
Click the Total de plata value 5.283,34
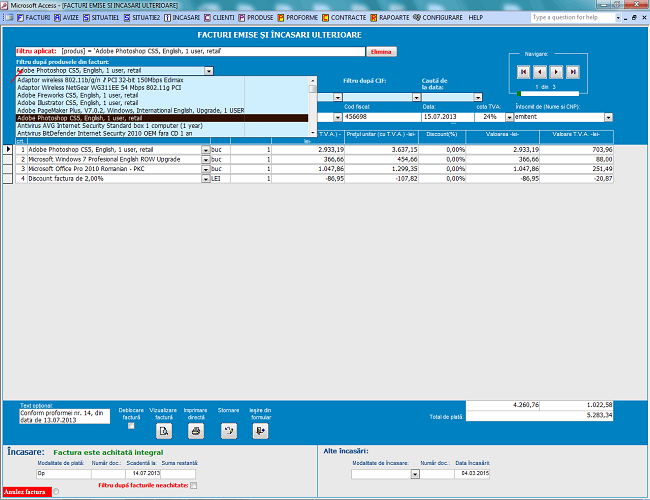(x=540, y=415)
